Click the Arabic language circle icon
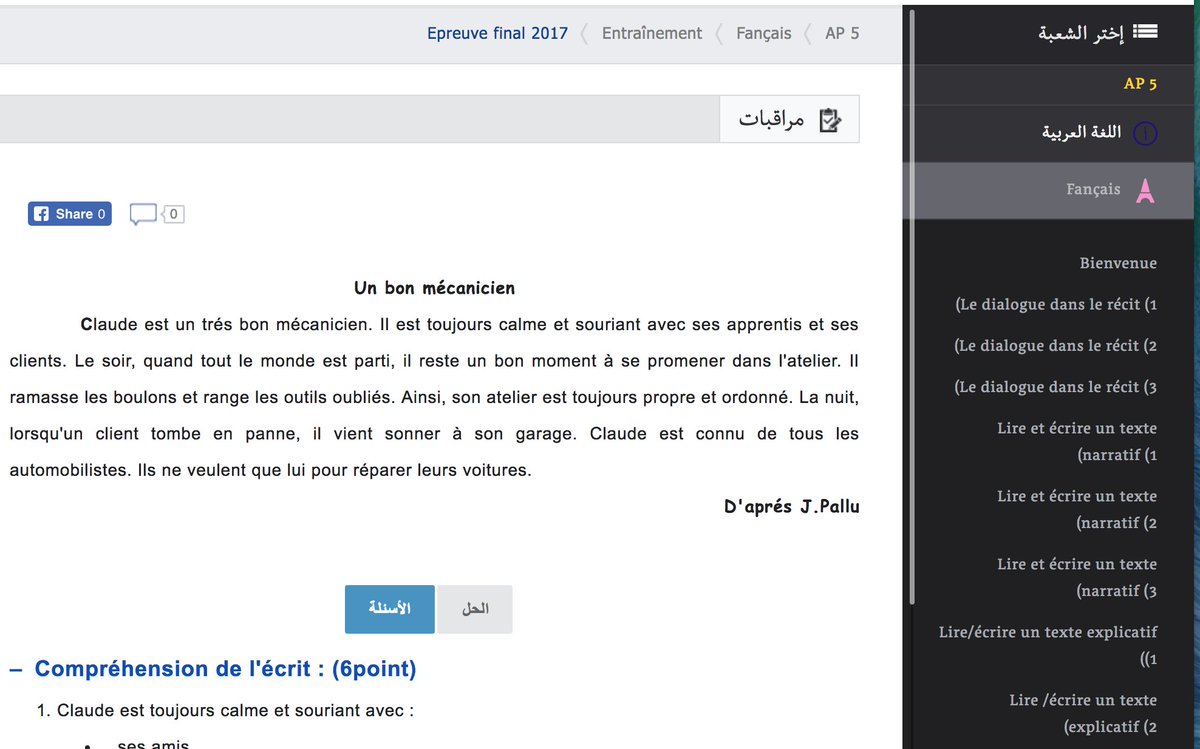The image size is (1200, 749). (x=1145, y=133)
